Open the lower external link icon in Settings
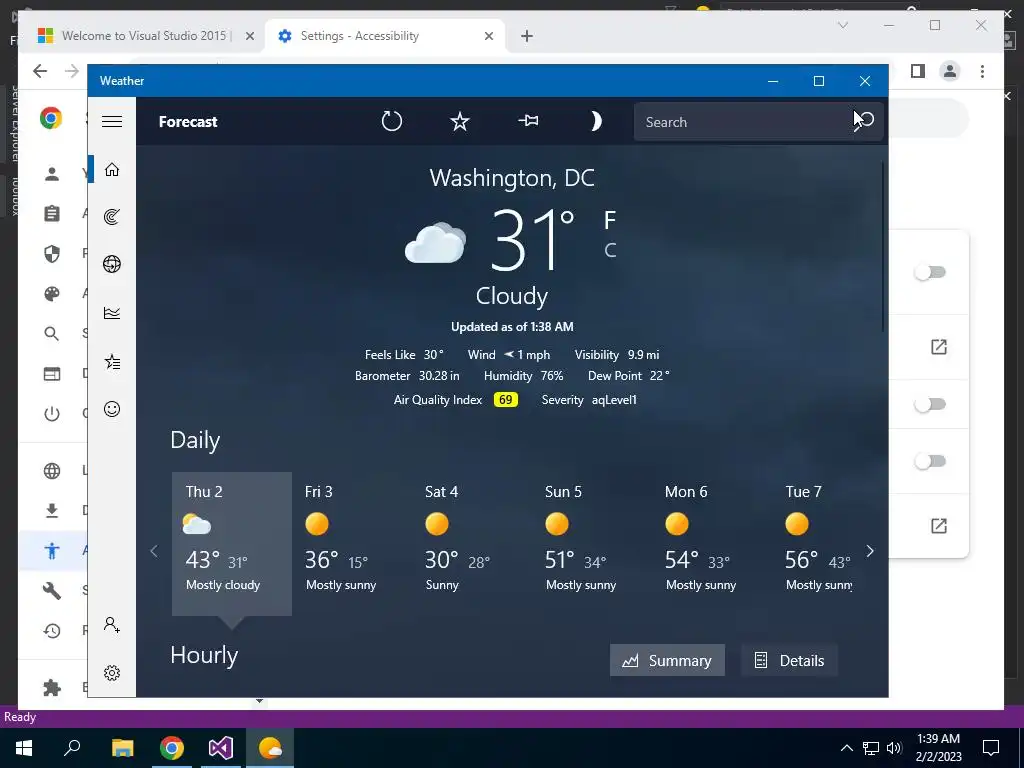1024x768 pixels. click(x=938, y=526)
